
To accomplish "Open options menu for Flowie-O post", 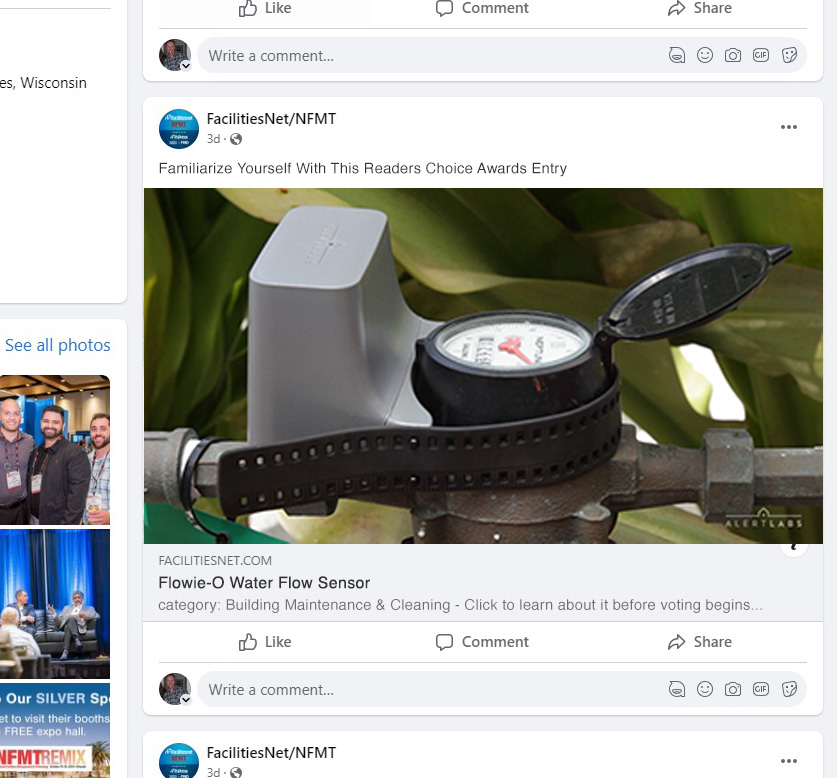I will point(788,127).
